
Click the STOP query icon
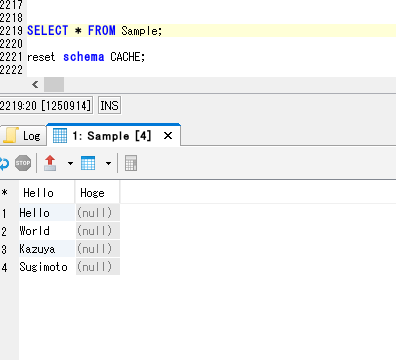[23, 163]
